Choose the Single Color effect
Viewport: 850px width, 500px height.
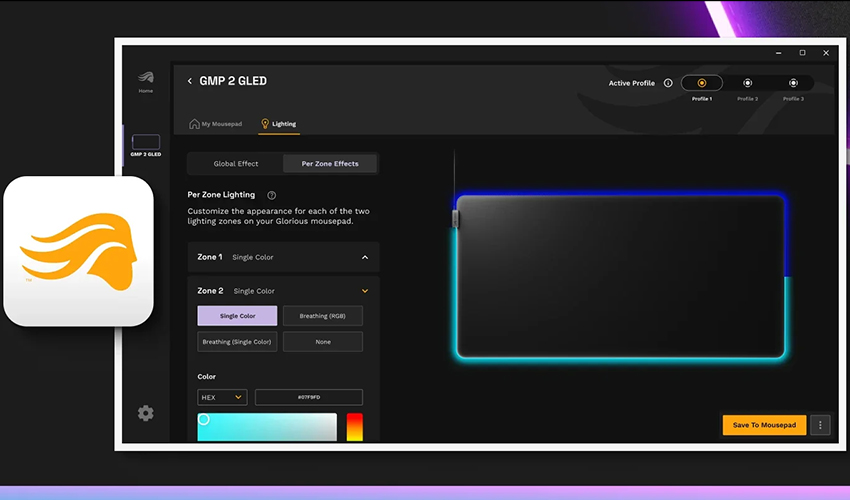click(x=237, y=316)
